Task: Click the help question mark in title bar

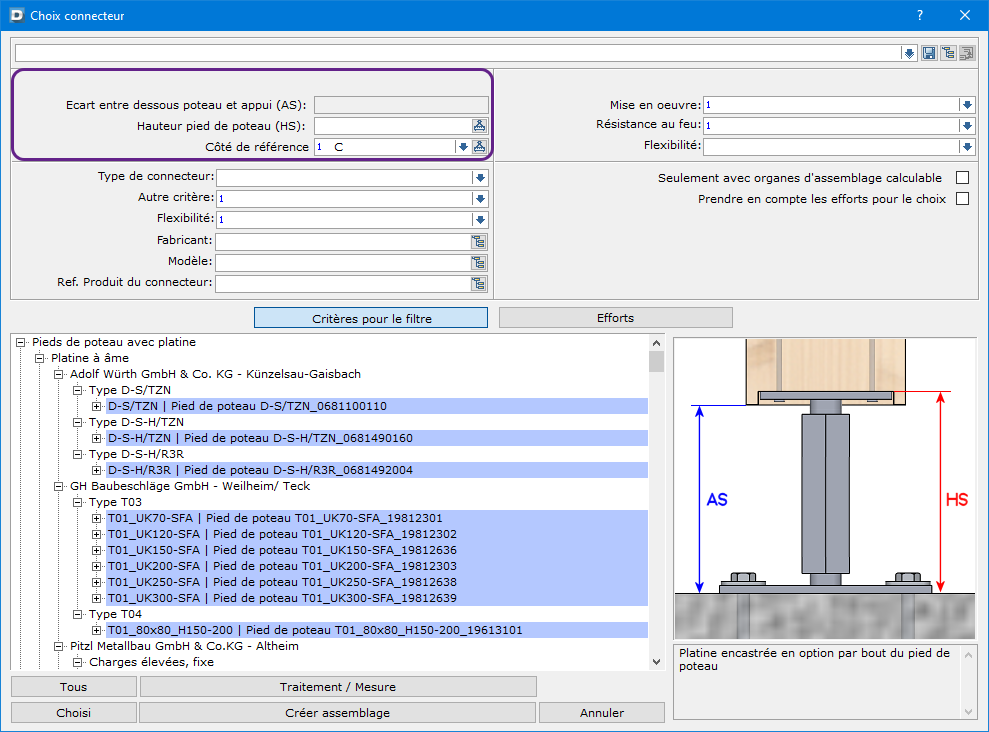Action: 919,16
